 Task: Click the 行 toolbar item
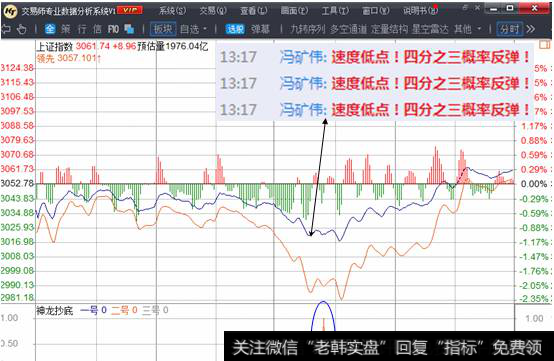point(82,29)
